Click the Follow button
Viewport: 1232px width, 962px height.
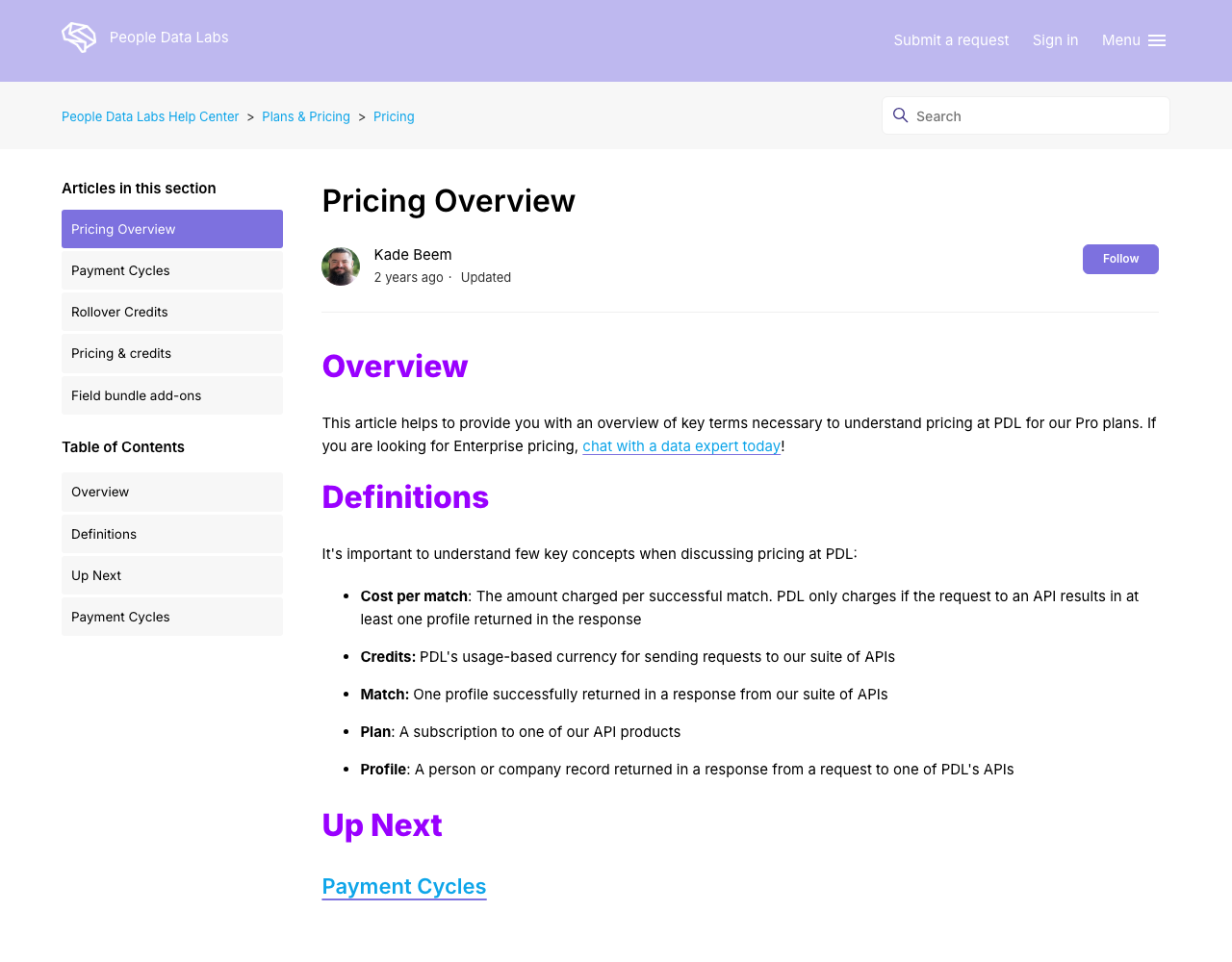coord(1120,259)
